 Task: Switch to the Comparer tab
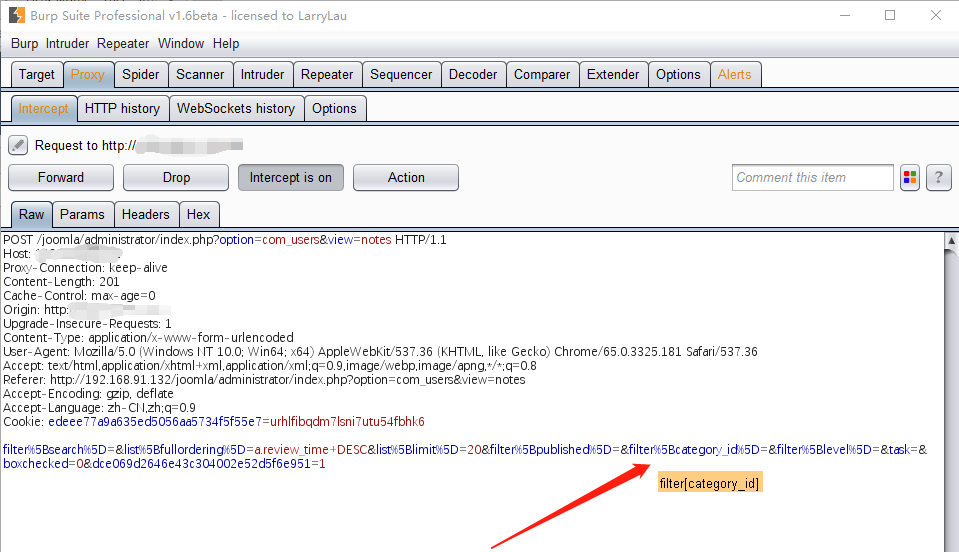[542, 75]
